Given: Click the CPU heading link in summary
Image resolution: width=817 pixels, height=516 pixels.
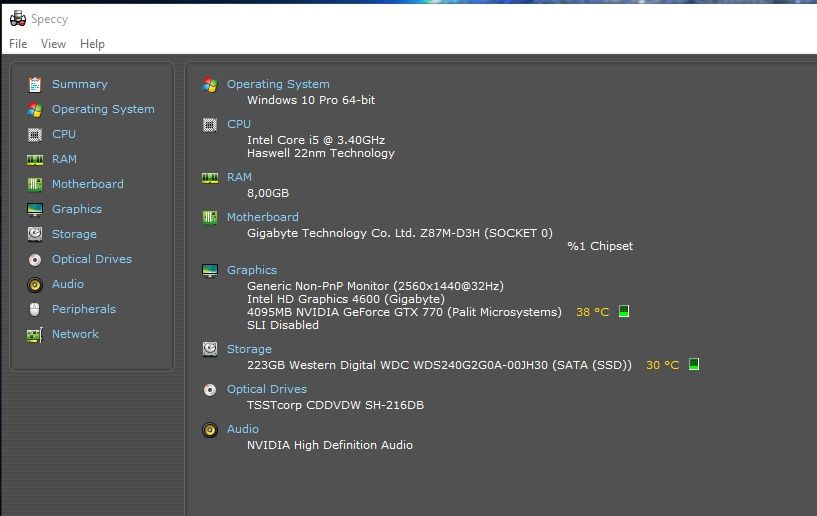Looking at the screenshot, I should point(239,124).
